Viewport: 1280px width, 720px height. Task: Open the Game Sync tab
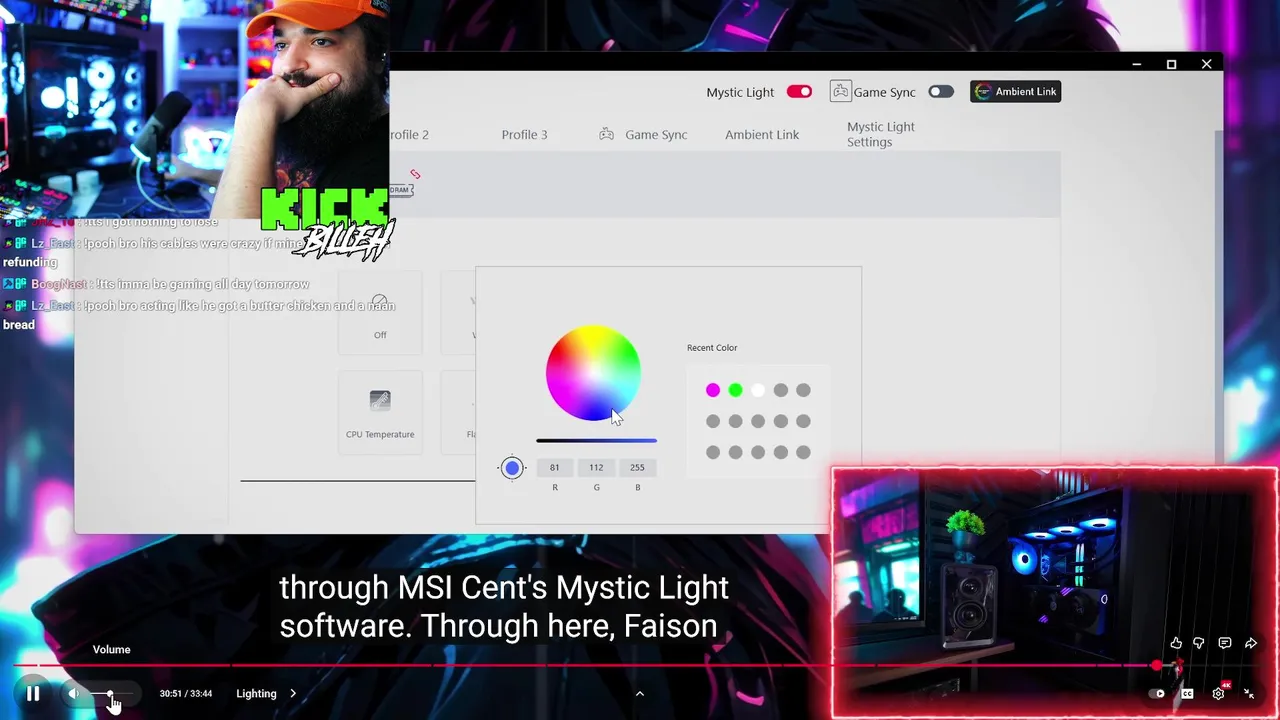(x=656, y=134)
